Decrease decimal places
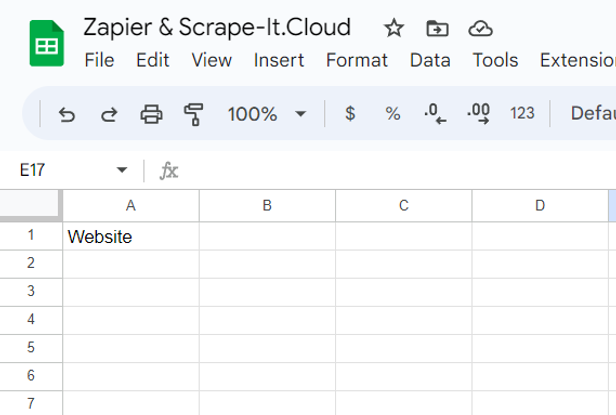 (435, 114)
